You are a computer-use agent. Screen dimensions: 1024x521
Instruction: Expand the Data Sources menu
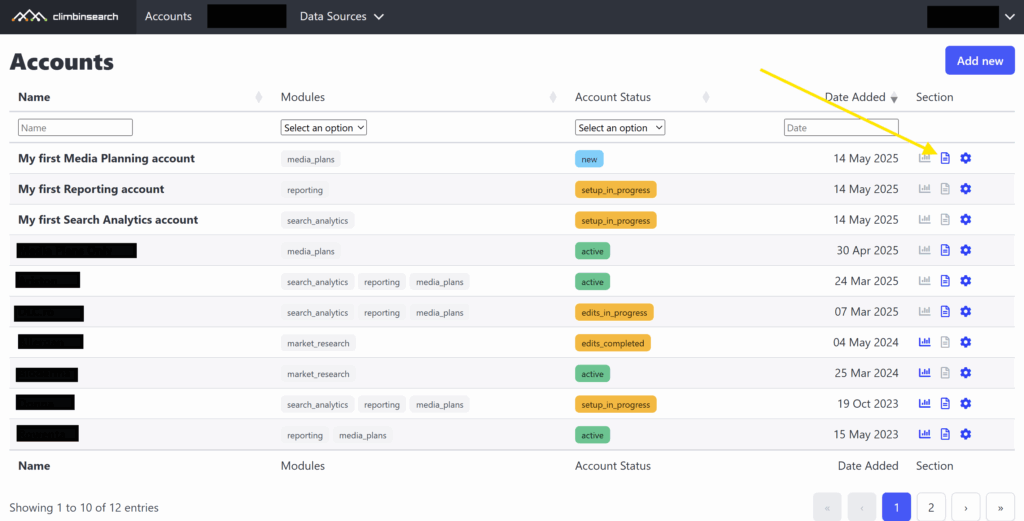point(342,17)
